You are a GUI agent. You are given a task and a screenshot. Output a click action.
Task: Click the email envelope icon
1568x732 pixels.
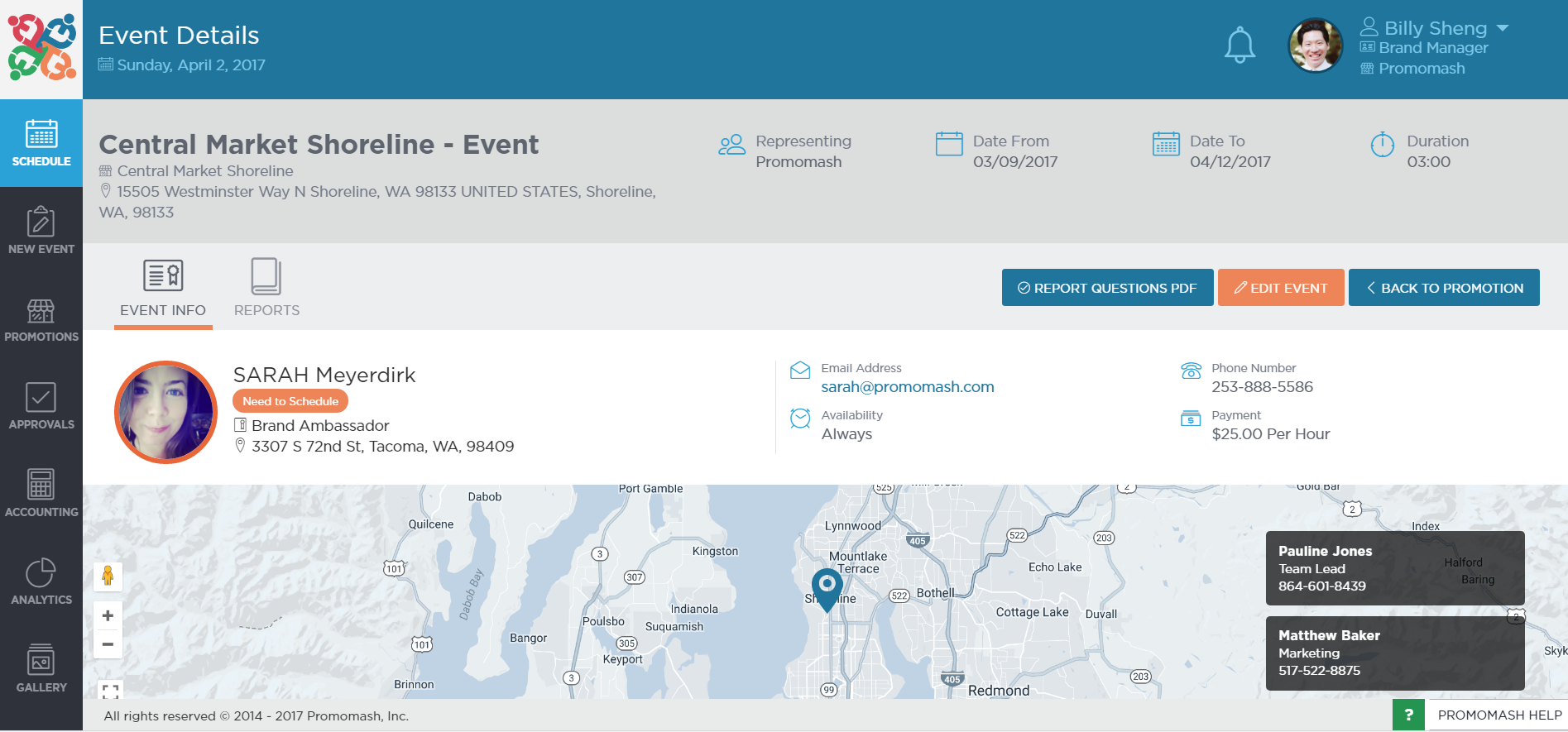coord(800,371)
